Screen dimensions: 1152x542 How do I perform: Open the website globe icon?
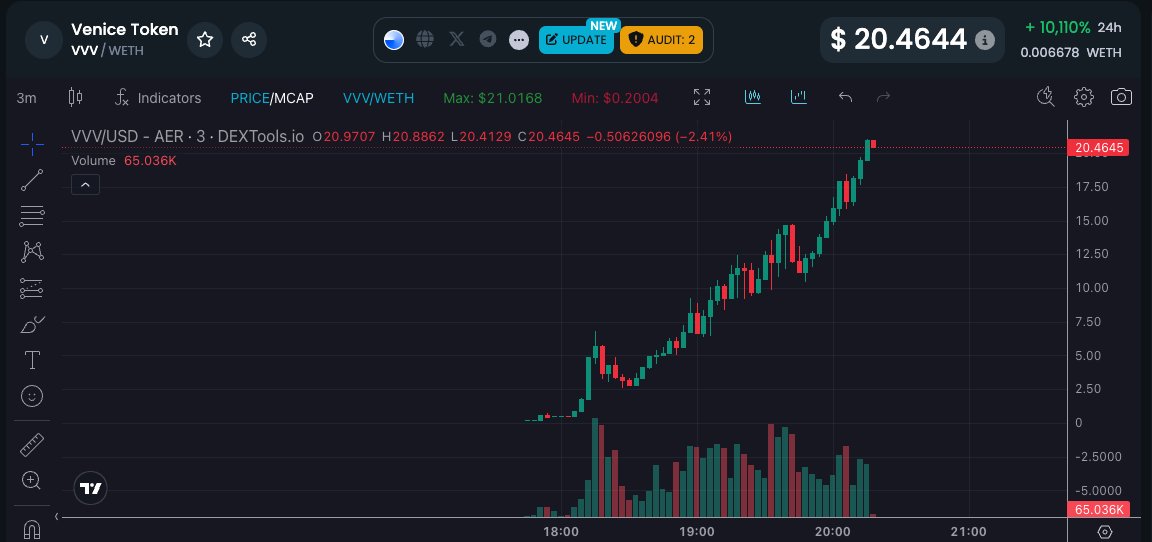pyautogui.click(x=425, y=40)
